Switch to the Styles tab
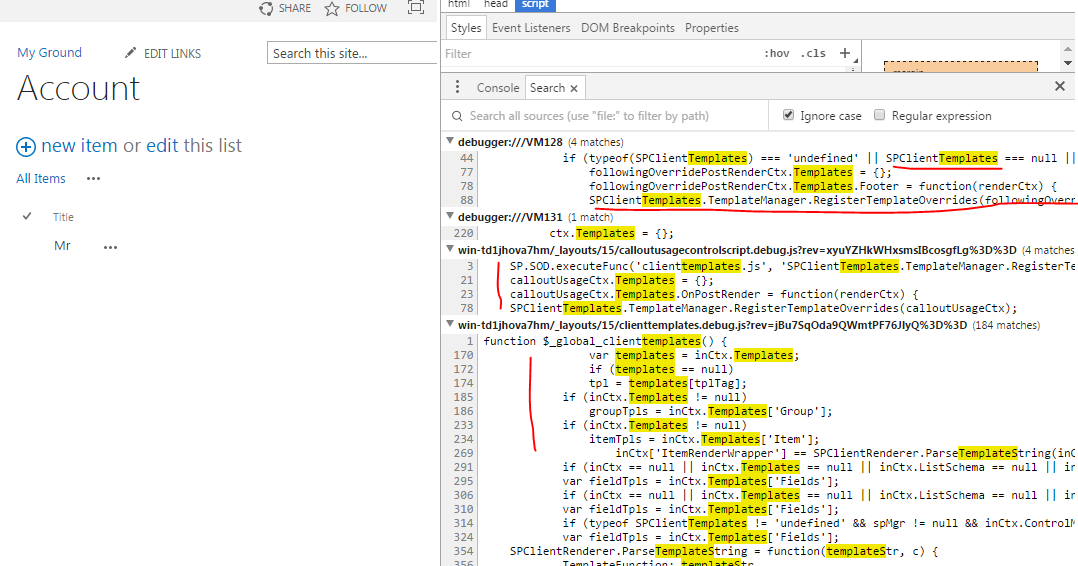 point(466,28)
